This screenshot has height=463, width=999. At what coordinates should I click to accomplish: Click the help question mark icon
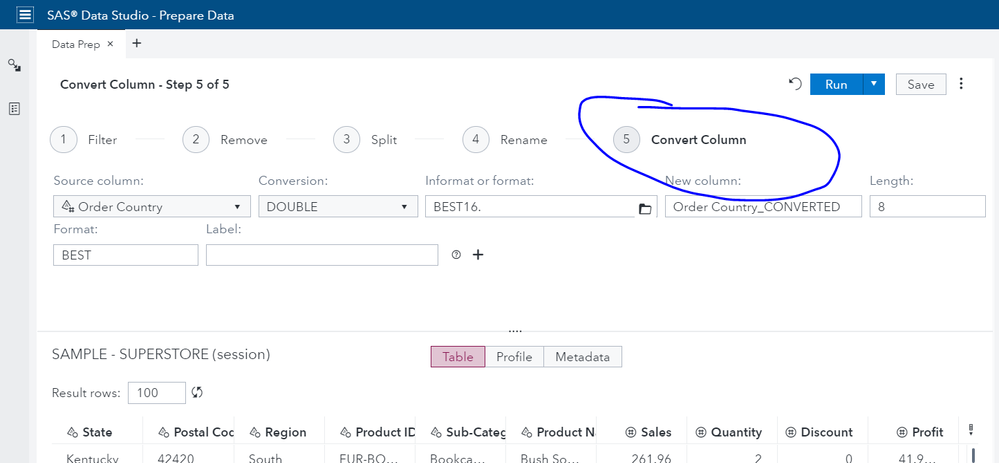pos(457,255)
